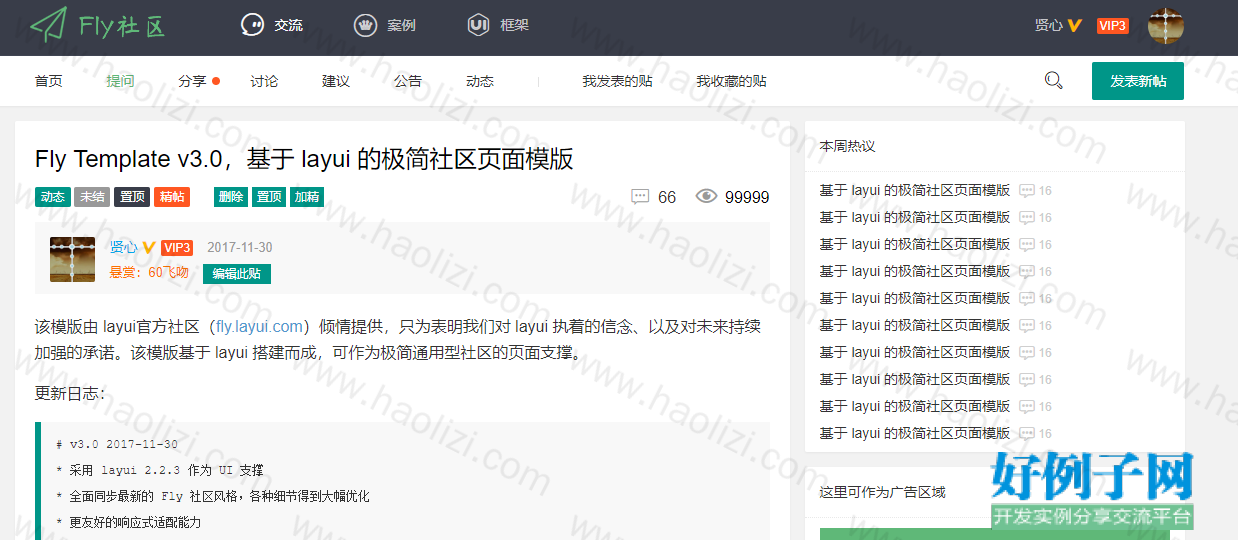Click the 悬赏：60飞吻 reward text

(149, 272)
